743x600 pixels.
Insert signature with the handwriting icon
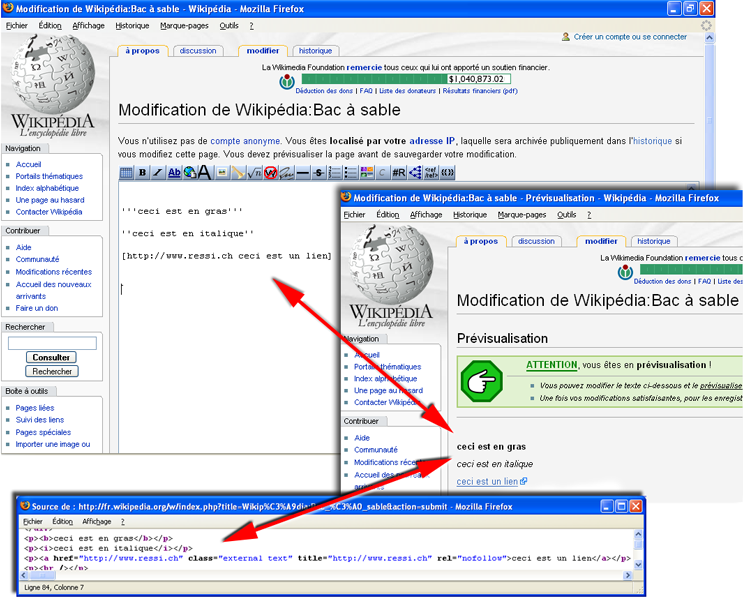click(x=287, y=173)
